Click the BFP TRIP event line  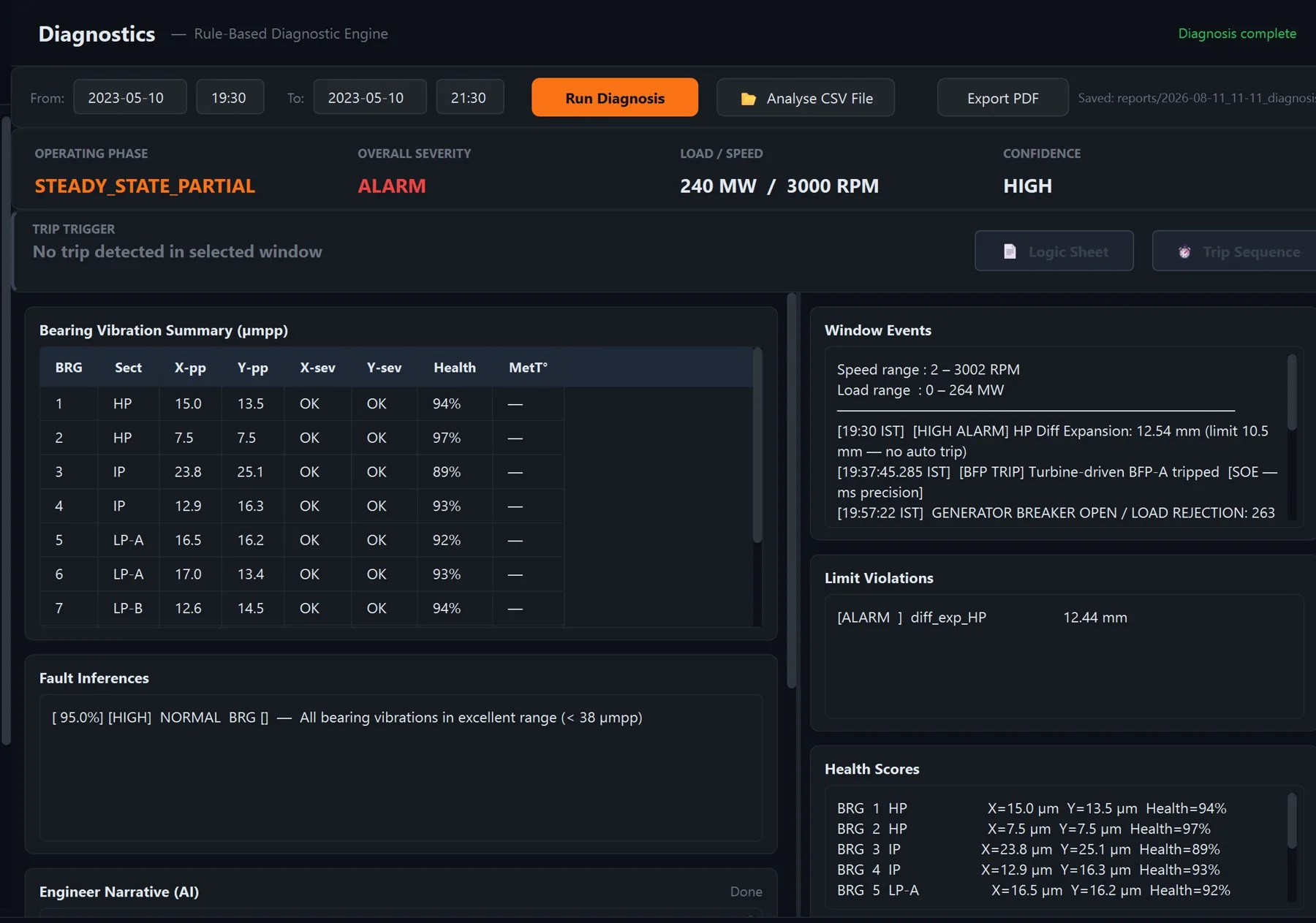pos(1057,482)
